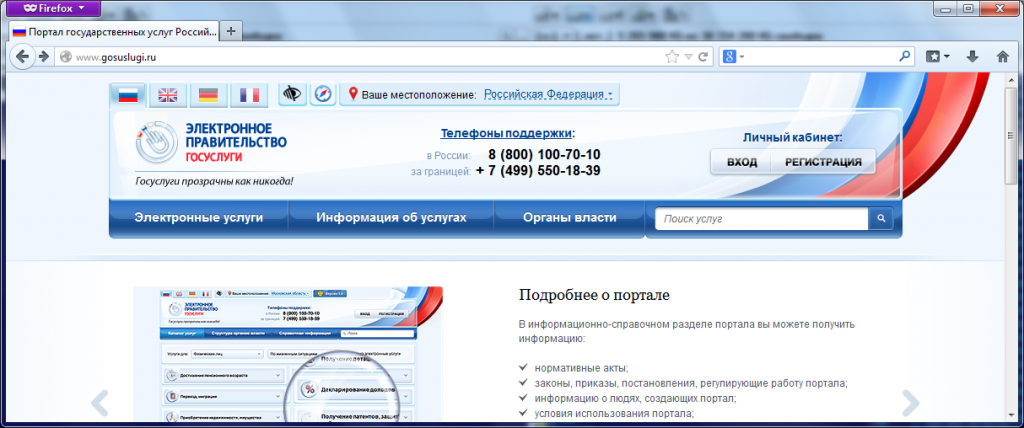Click the Поиск услуг search field
The height and width of the screenshot is (428, 1024).
pos(762,218)
